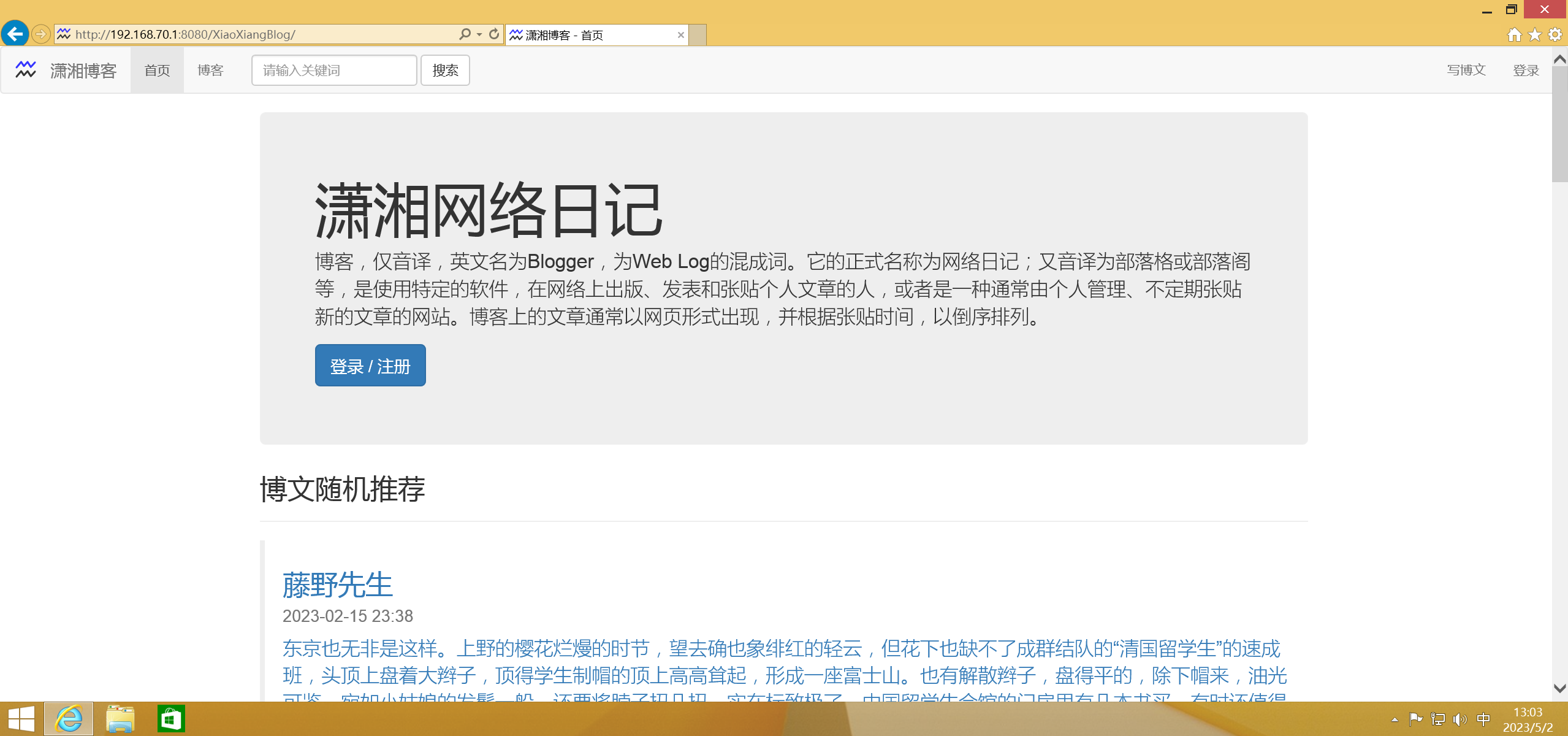This screenshot has width=1568, height=736.
Task: Click the 搜索 button
Action: click(447, 70)
